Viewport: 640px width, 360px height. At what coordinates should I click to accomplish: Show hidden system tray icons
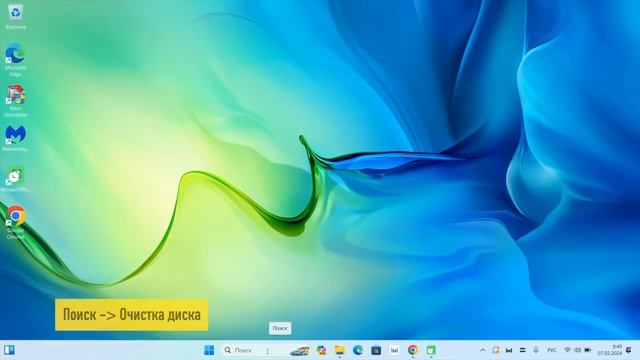tap(482, 350)
